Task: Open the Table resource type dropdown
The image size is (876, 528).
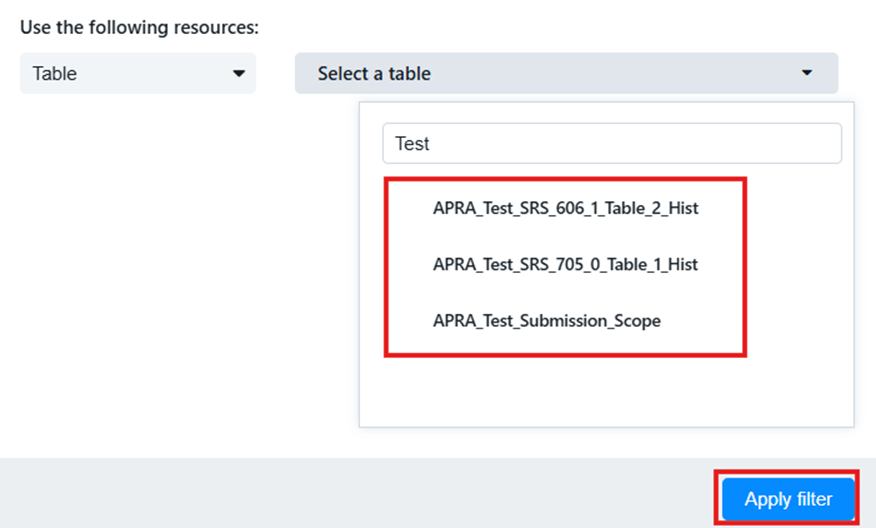Action: click(137, 74)
